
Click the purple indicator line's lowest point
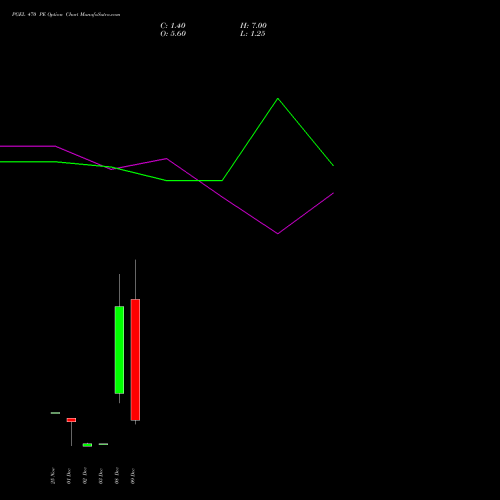[x=278, y=233]
